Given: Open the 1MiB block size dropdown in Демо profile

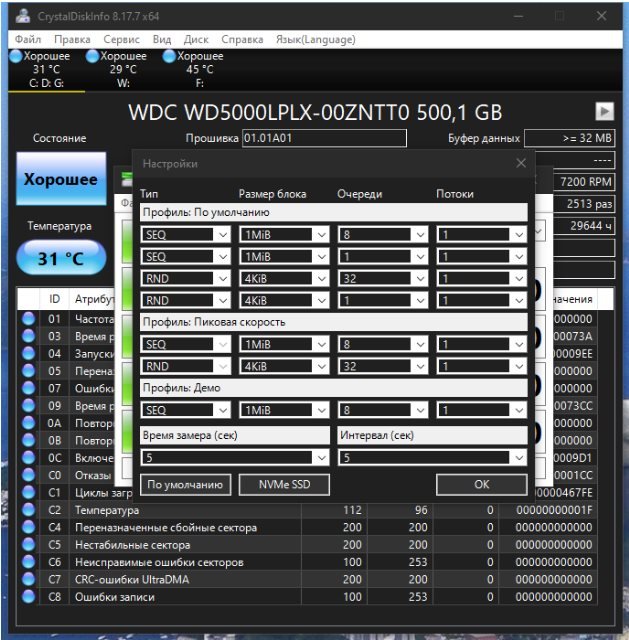Looking at the screenshot, I should 284,410.
